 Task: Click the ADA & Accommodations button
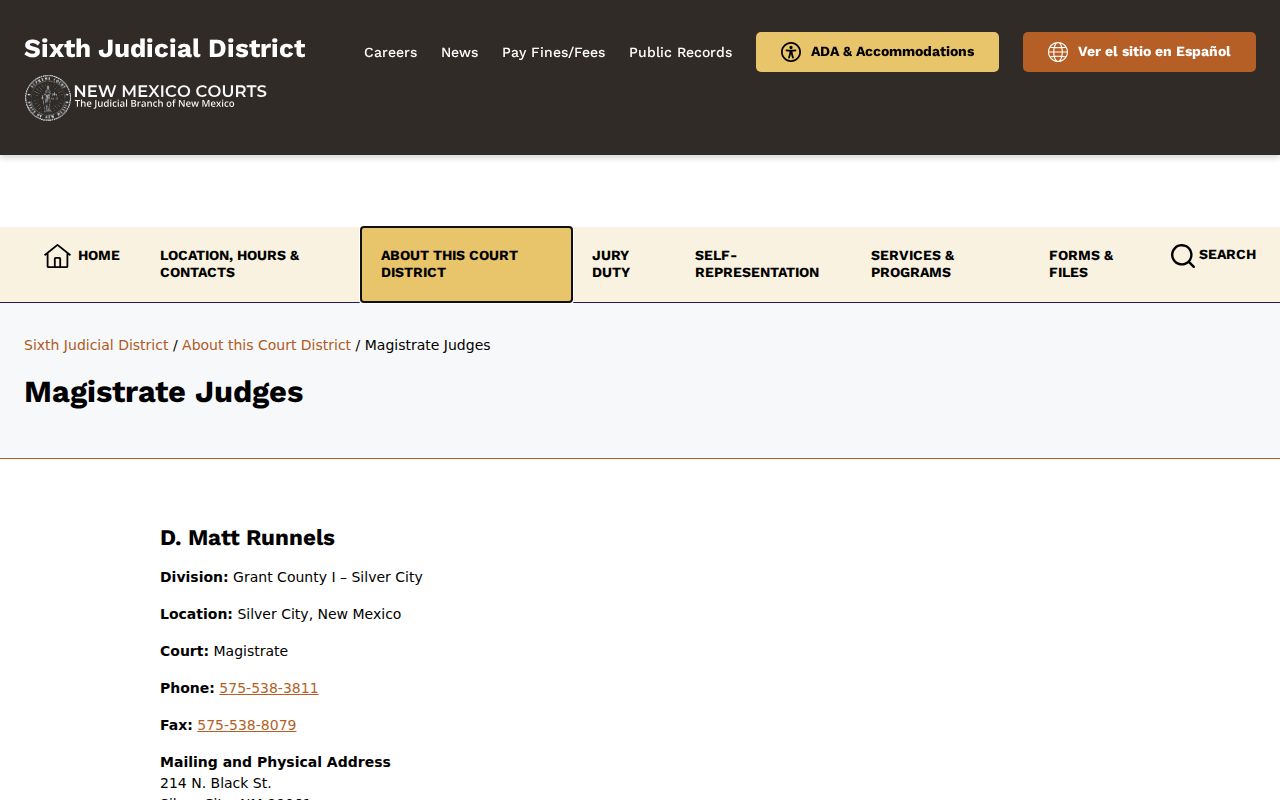[877, 52]
